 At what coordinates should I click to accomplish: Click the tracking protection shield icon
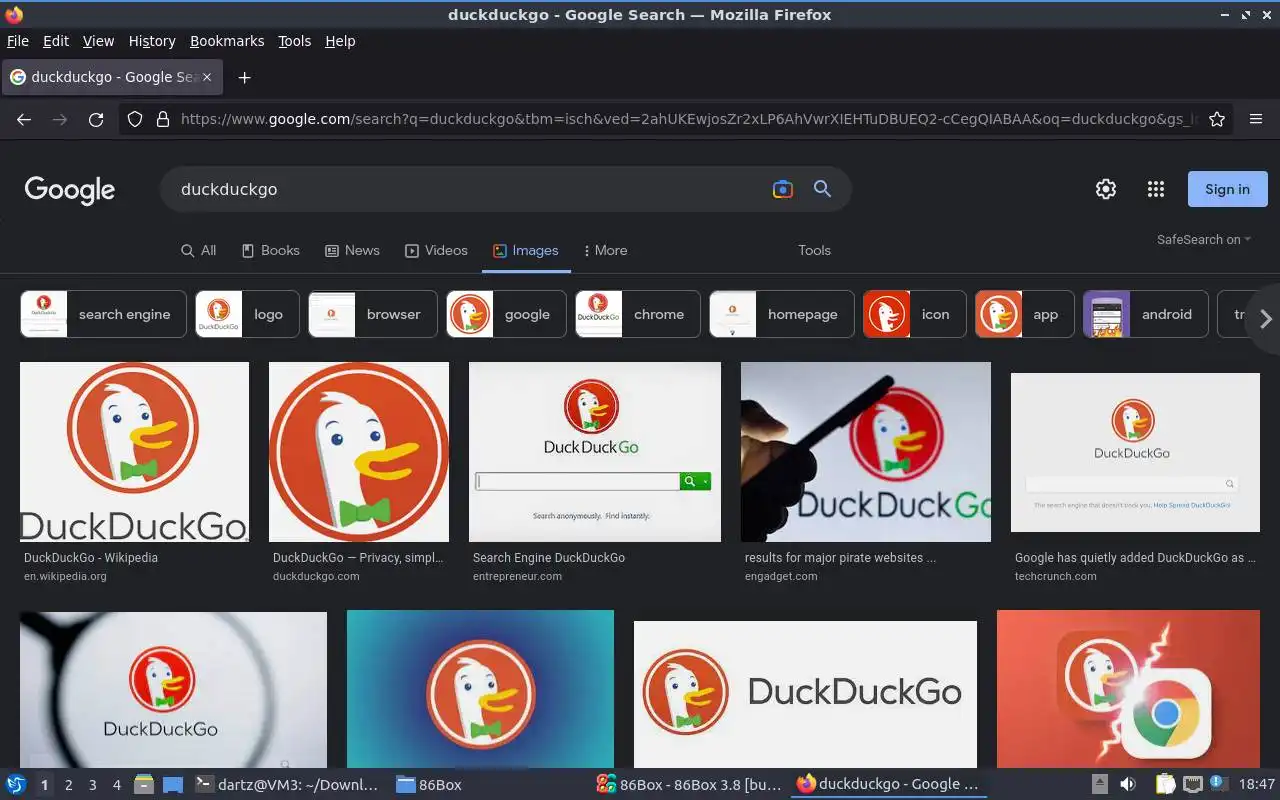point(135,119)
